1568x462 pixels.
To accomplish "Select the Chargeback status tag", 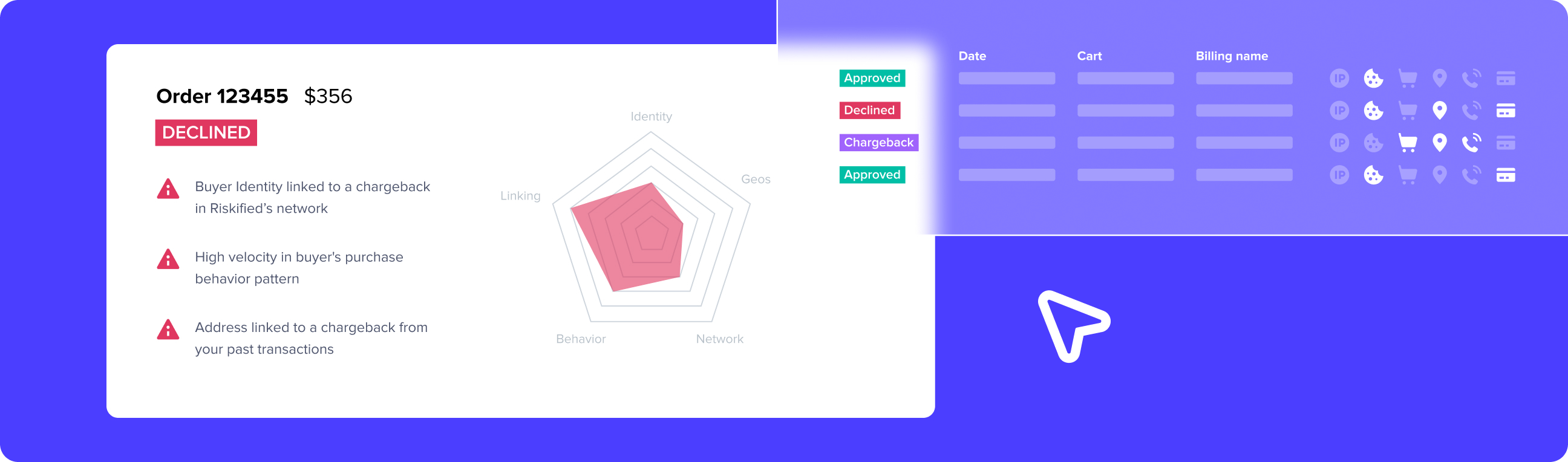I will pyautogui.click(x=878, y=143).
